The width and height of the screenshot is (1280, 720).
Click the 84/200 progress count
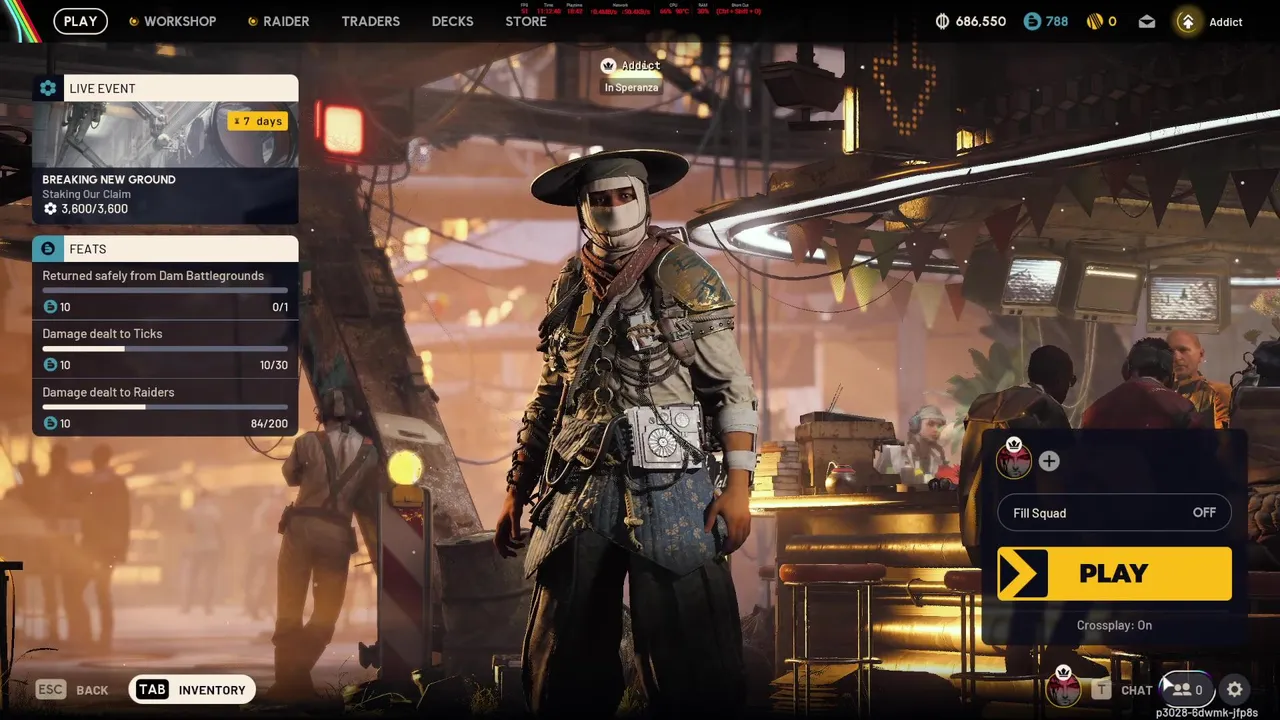pyautogui.click(x=269, y=424)
